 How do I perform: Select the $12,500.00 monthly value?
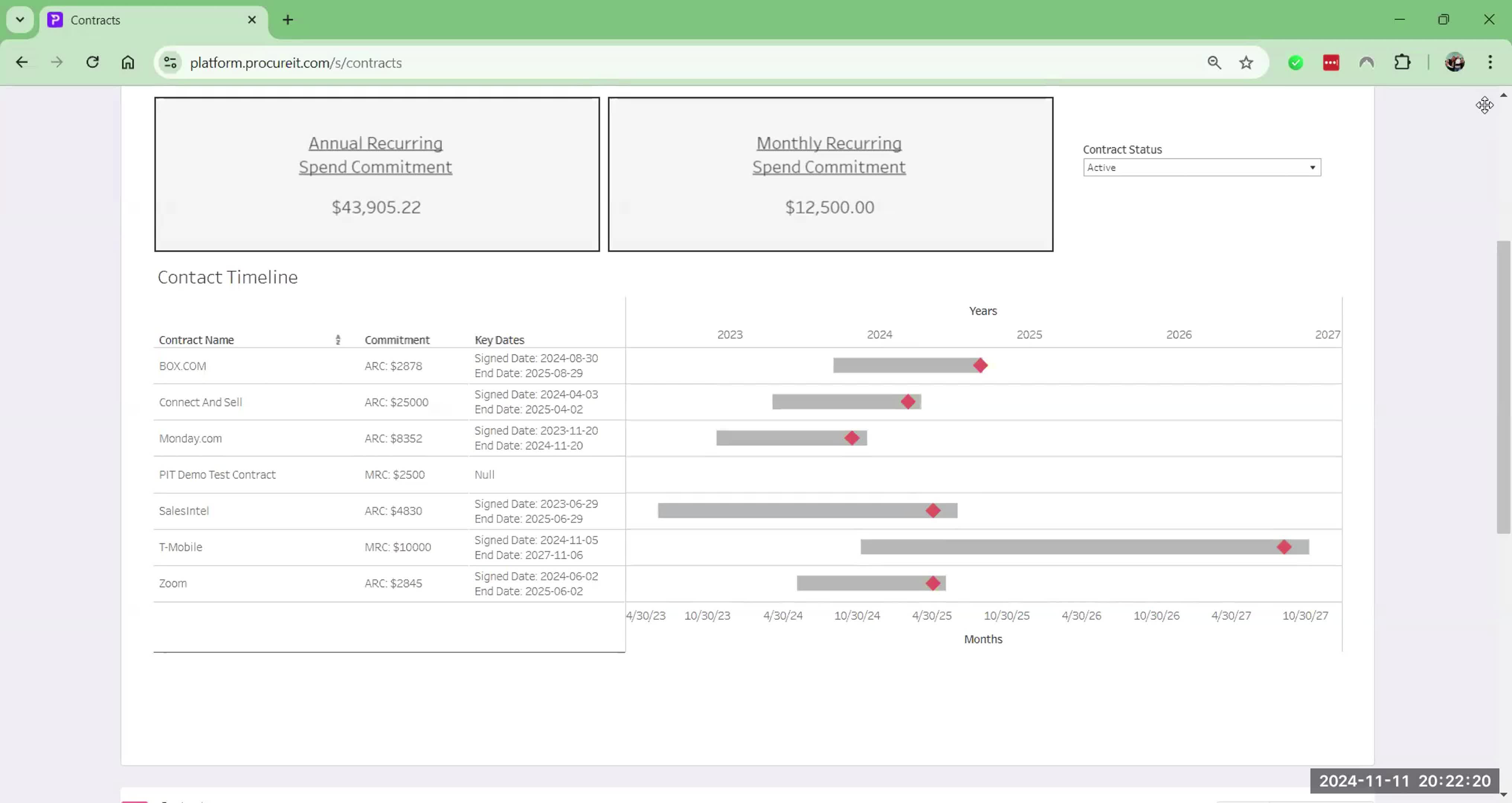click(x=829, y=207)
